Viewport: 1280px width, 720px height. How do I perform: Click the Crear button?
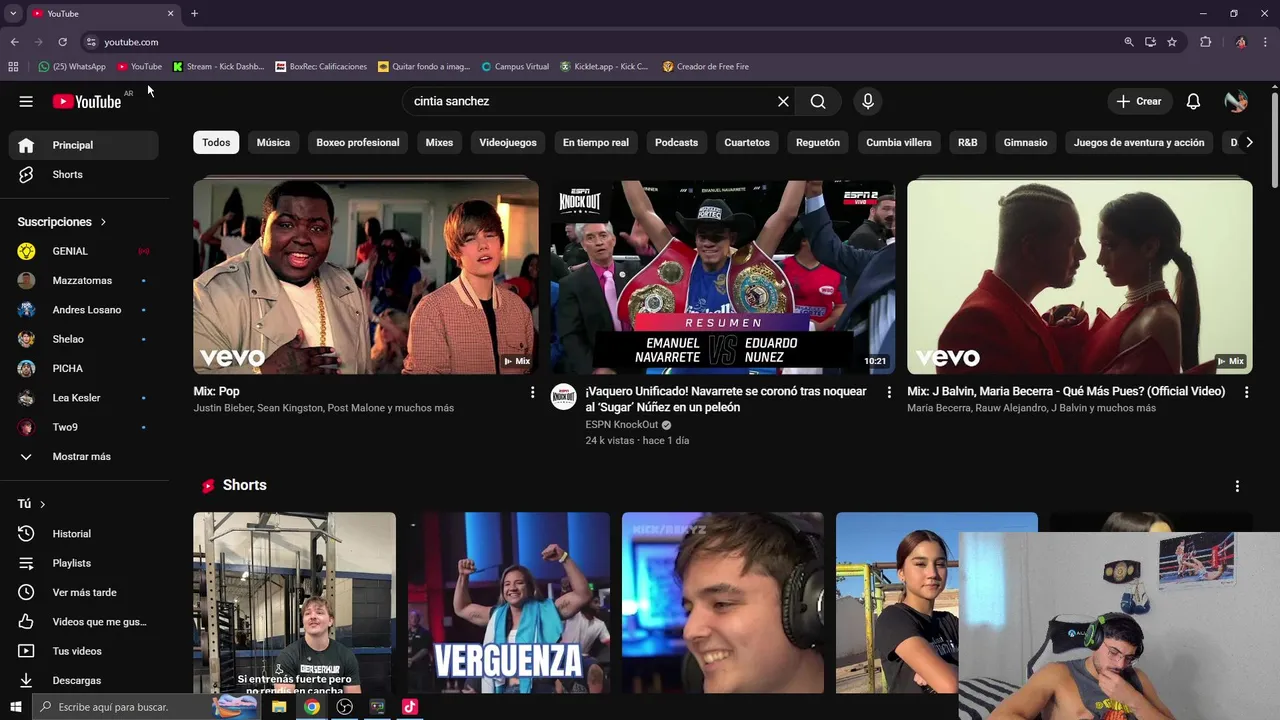1139,101
